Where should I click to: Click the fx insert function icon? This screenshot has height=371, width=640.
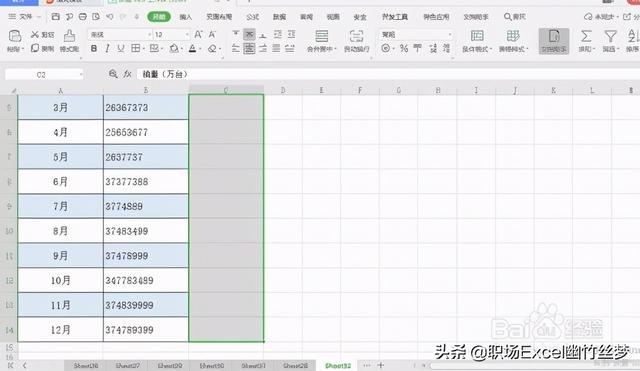point(127,74)
